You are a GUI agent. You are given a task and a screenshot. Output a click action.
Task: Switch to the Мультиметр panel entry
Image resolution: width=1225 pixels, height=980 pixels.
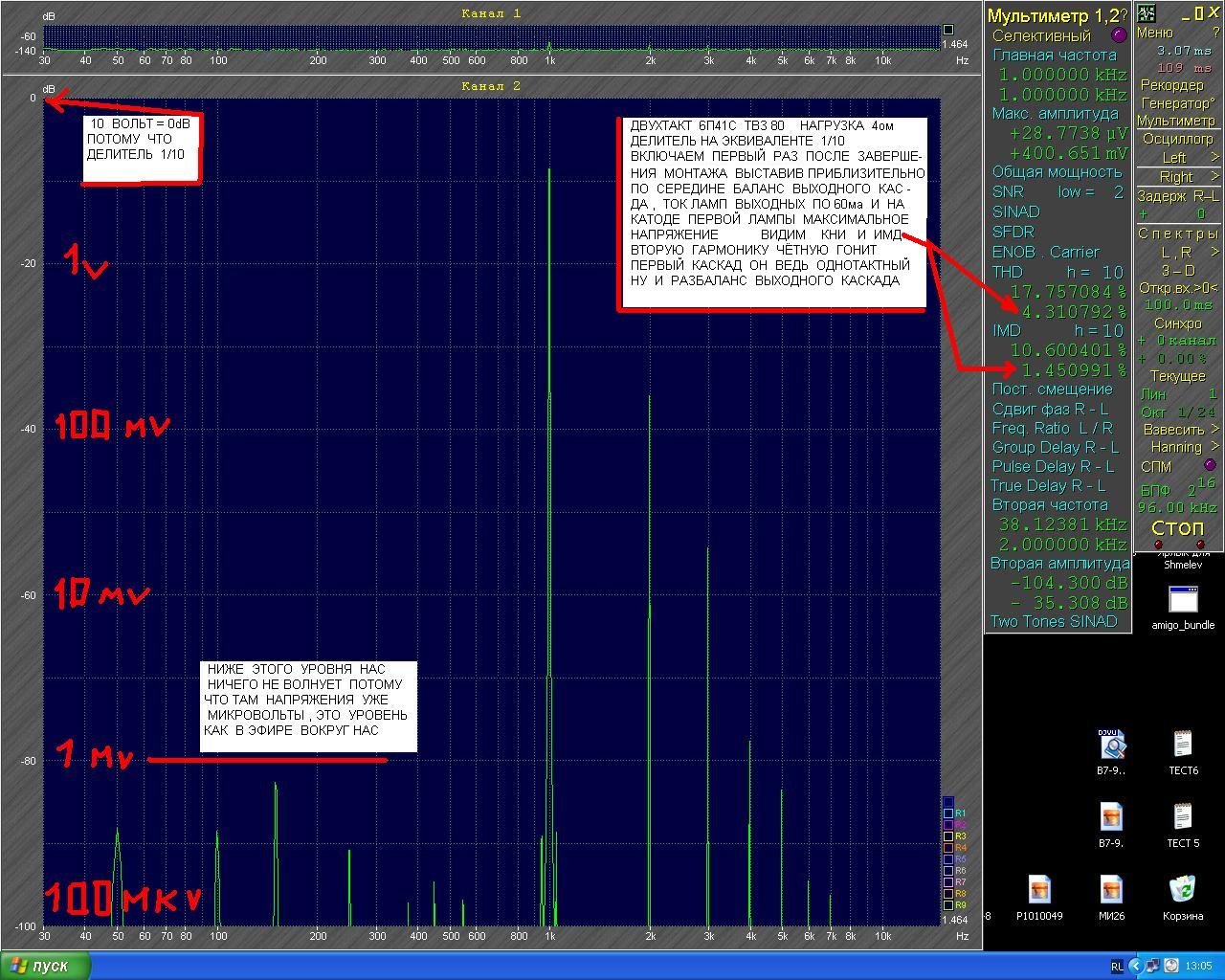(1176, 122)
